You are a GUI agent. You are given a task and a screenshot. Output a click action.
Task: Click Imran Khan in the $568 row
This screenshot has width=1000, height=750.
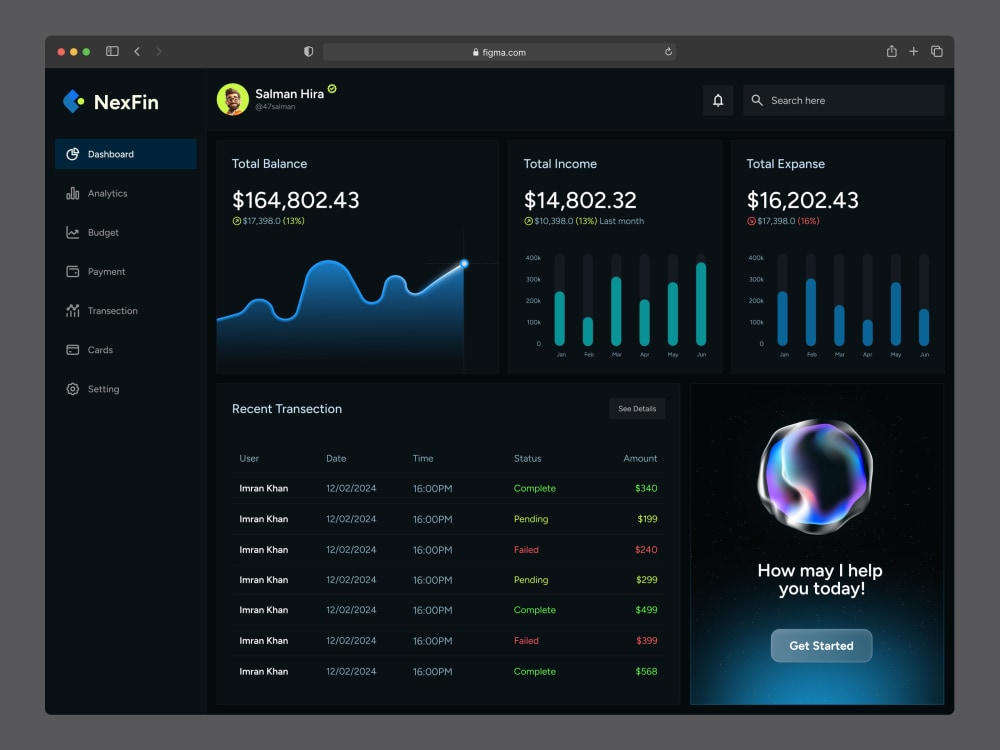coord(263,672)
